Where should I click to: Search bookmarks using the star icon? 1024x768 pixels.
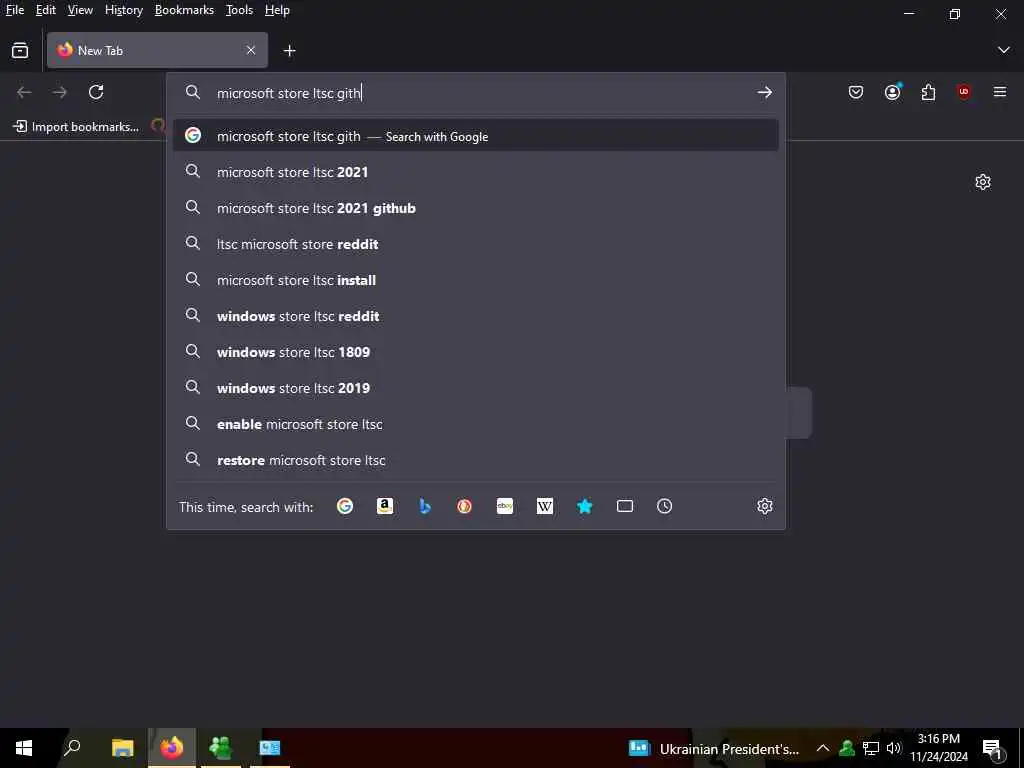coord(584,506)
